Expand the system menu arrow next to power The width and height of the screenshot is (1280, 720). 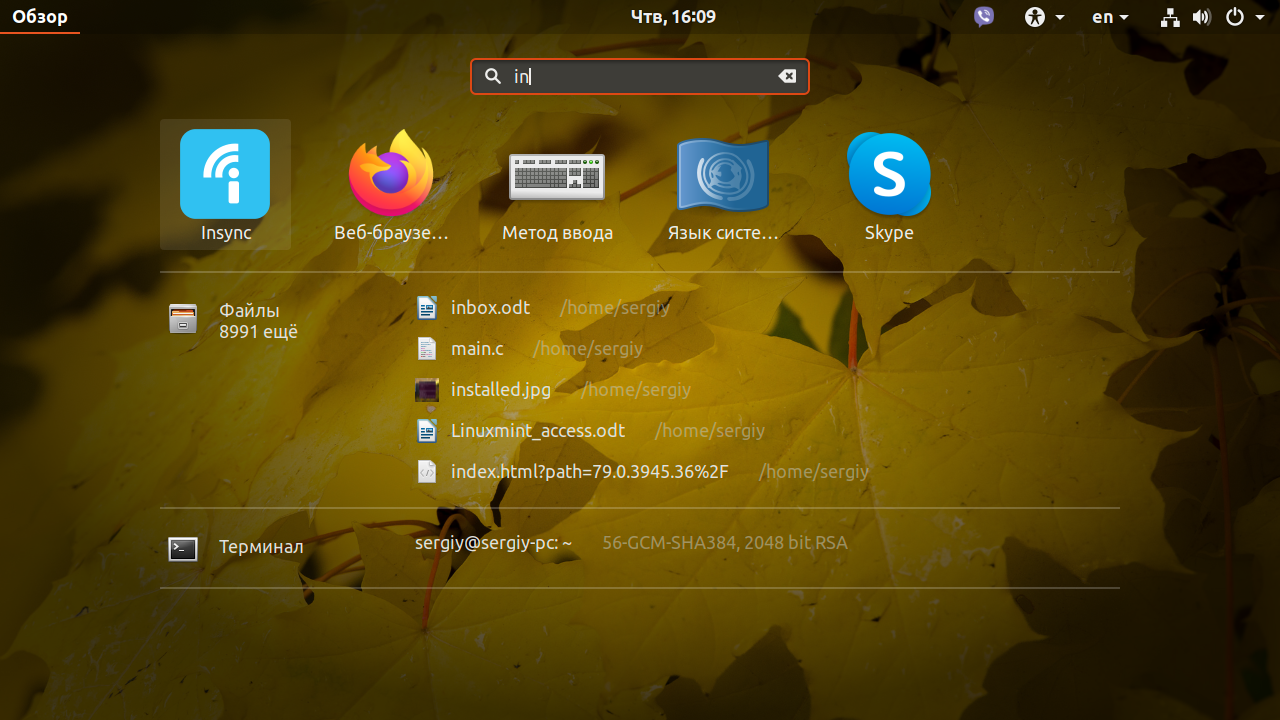tap(1260, 17)
